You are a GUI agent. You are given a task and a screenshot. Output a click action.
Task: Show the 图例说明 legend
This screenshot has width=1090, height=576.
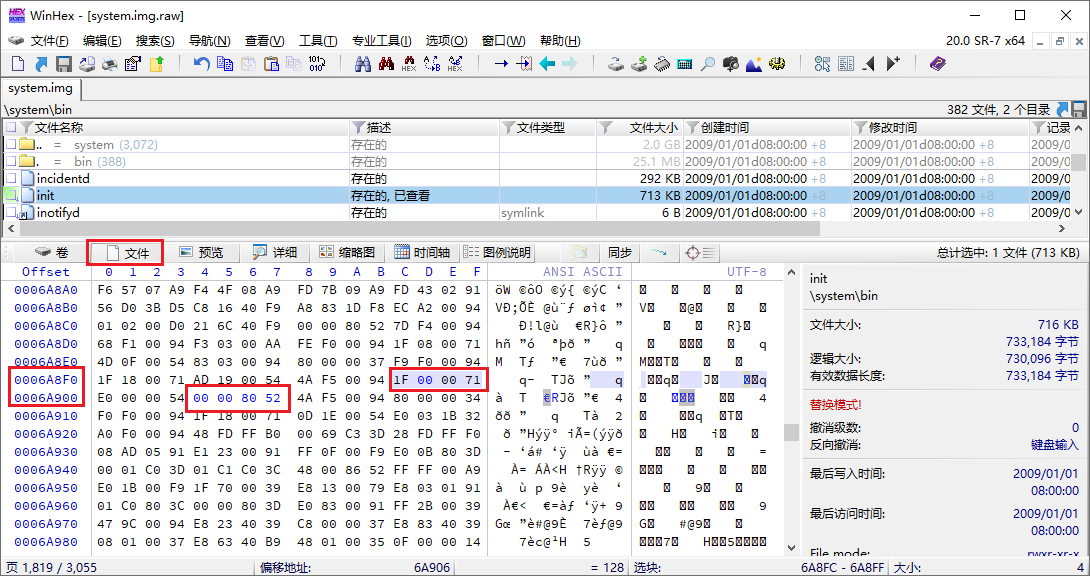(x=497, y=252)
